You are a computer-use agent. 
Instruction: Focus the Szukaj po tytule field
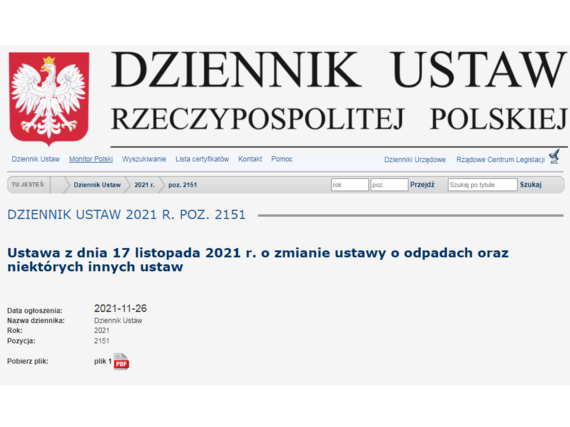[x=482, y=185]
